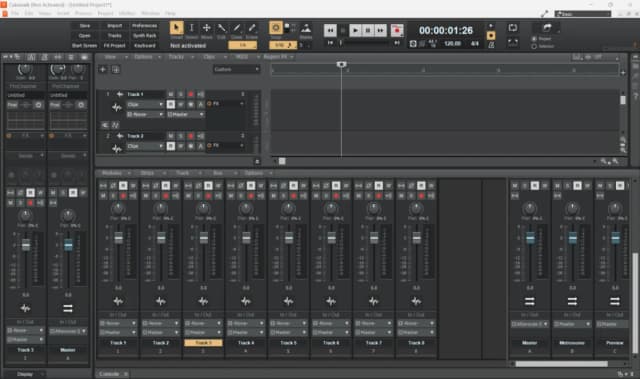Mute Track 2 in track pane

[171, 136]
